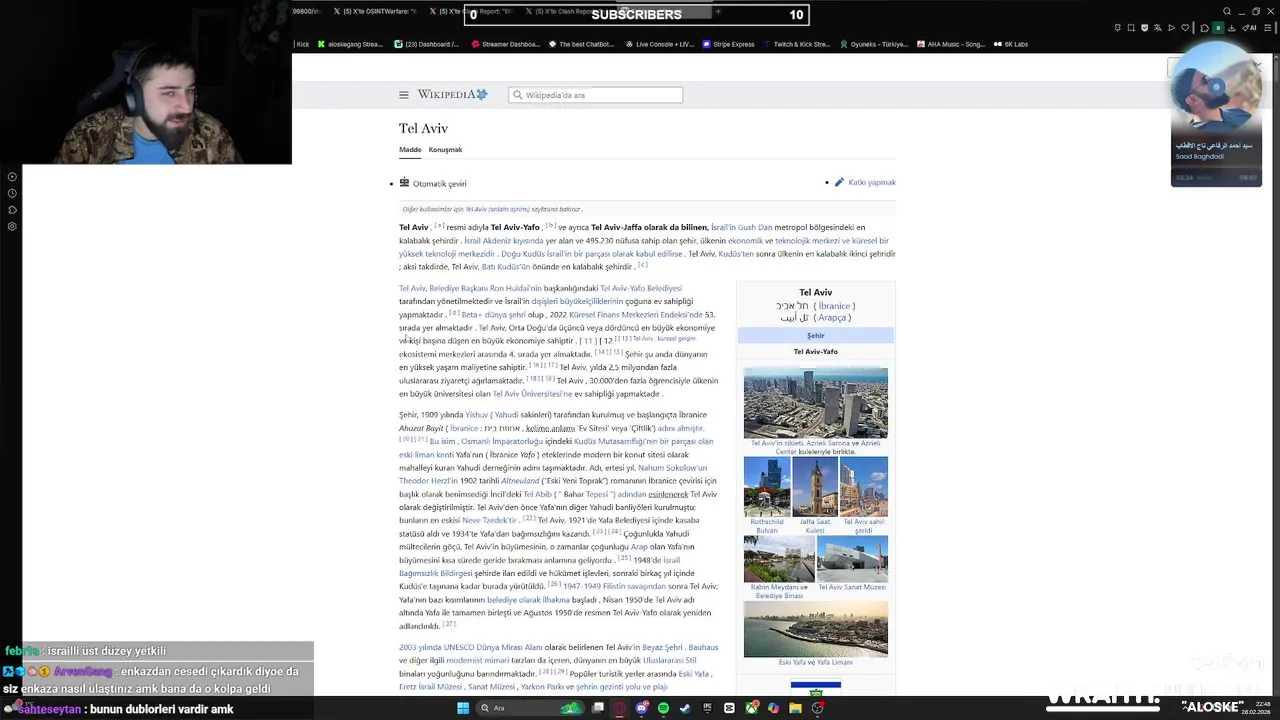Open The best ChatBot bookmark

(581, 44)
